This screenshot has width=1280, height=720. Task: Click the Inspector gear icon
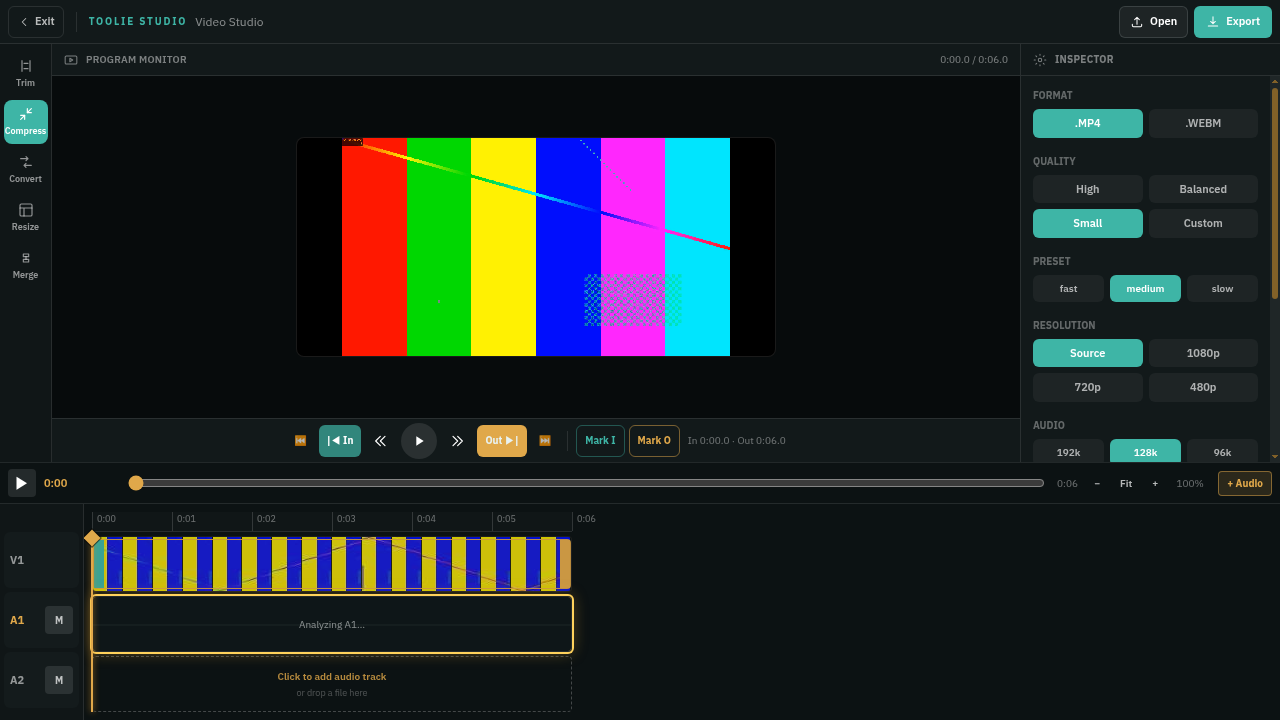point(1040,60)
